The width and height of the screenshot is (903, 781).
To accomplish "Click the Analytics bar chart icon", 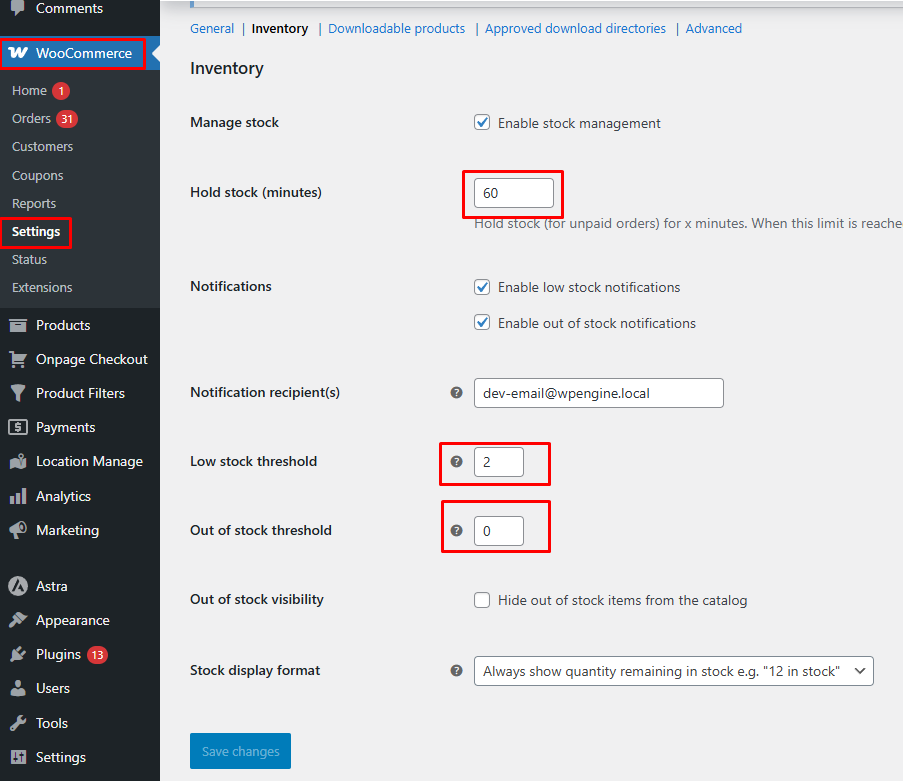I will click(x=17, y=496).
